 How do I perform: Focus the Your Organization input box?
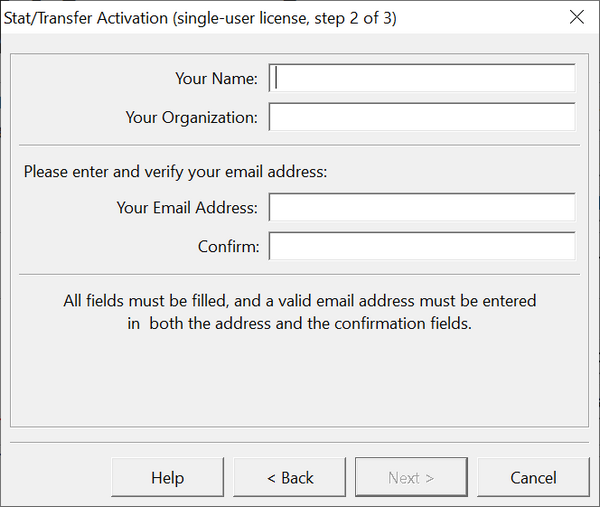421,117
